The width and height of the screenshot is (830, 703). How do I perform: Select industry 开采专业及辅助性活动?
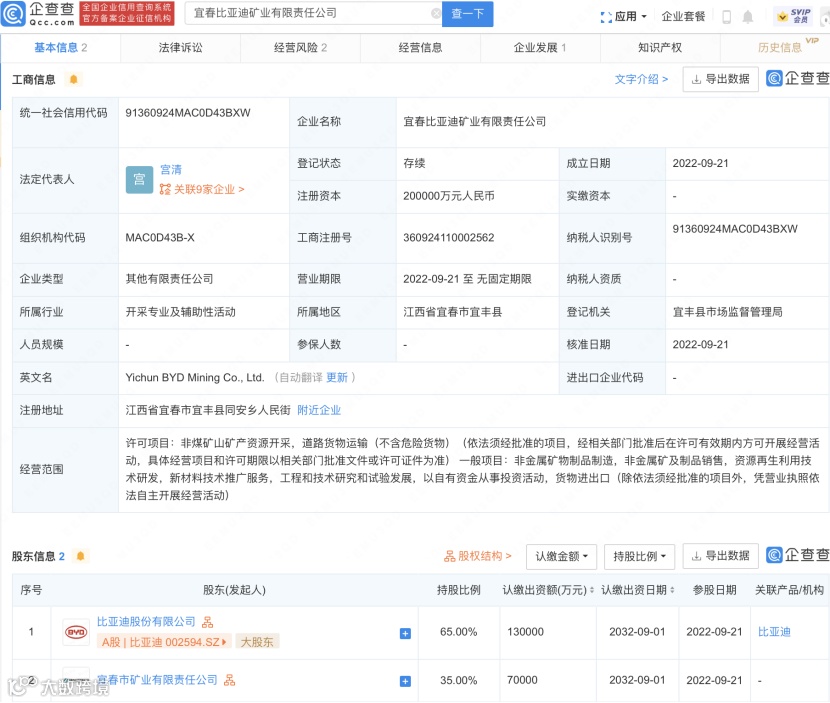click(x=181, y=312)
